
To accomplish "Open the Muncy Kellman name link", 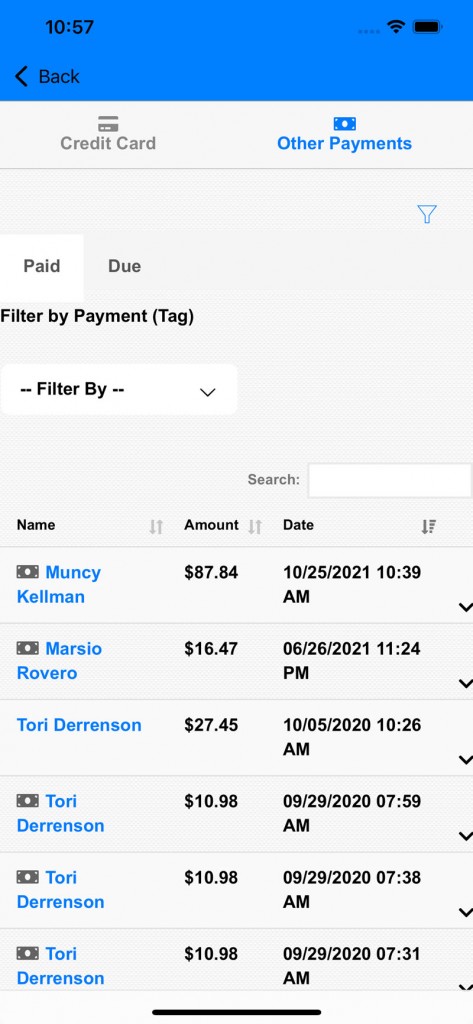I will point(59,584).
